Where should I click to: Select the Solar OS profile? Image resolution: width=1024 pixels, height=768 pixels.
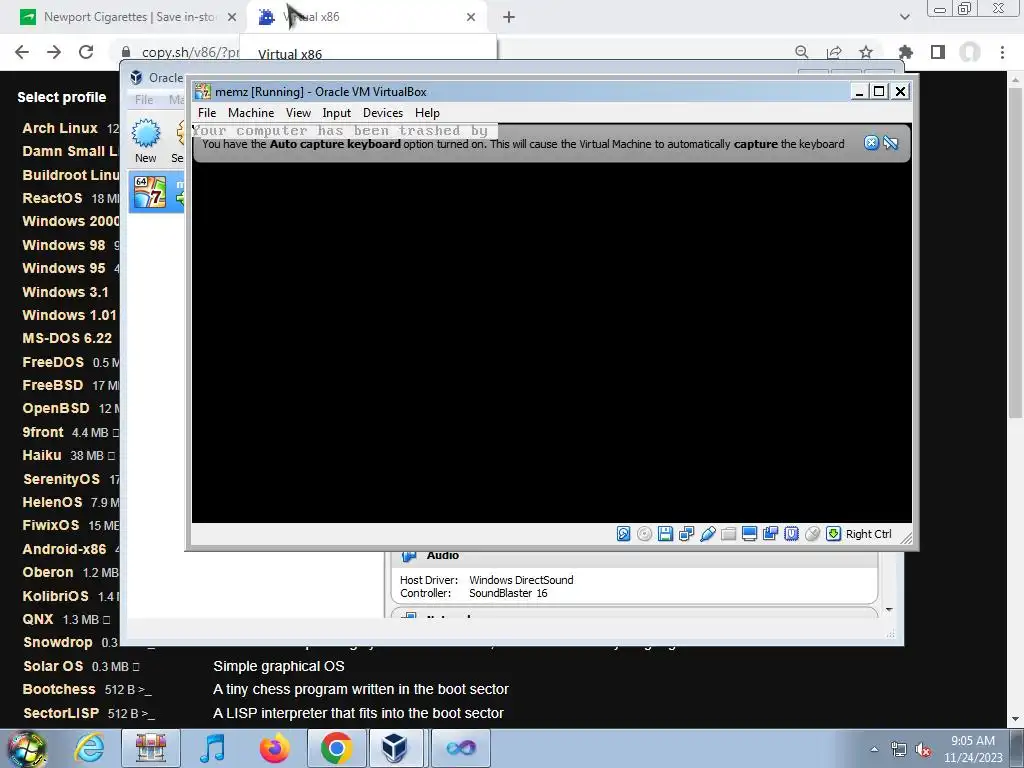[x=53, y=666]
